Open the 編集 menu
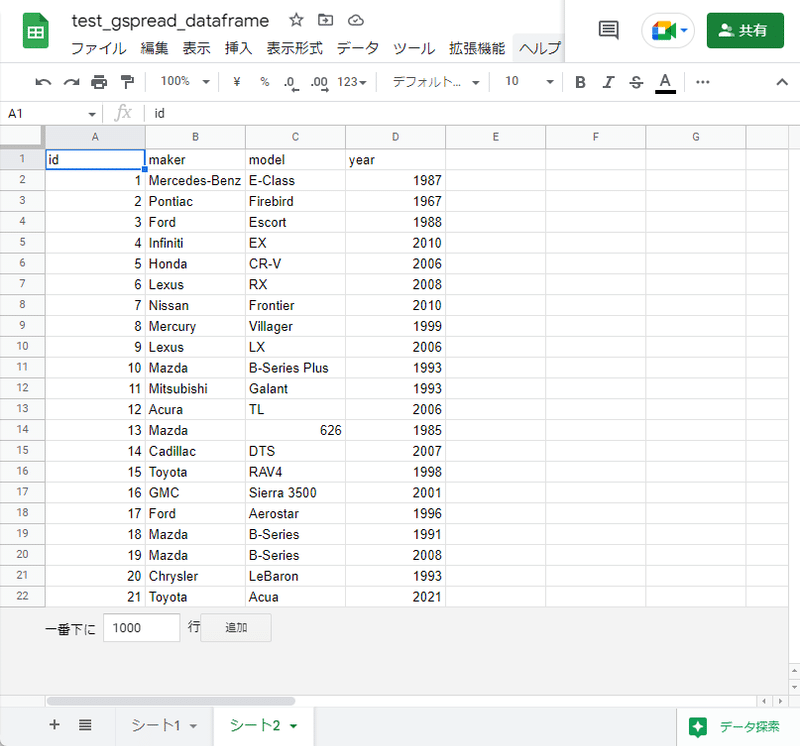Viewport: 800px width, 746px height. pyautogui.click(x=154, y=48)
